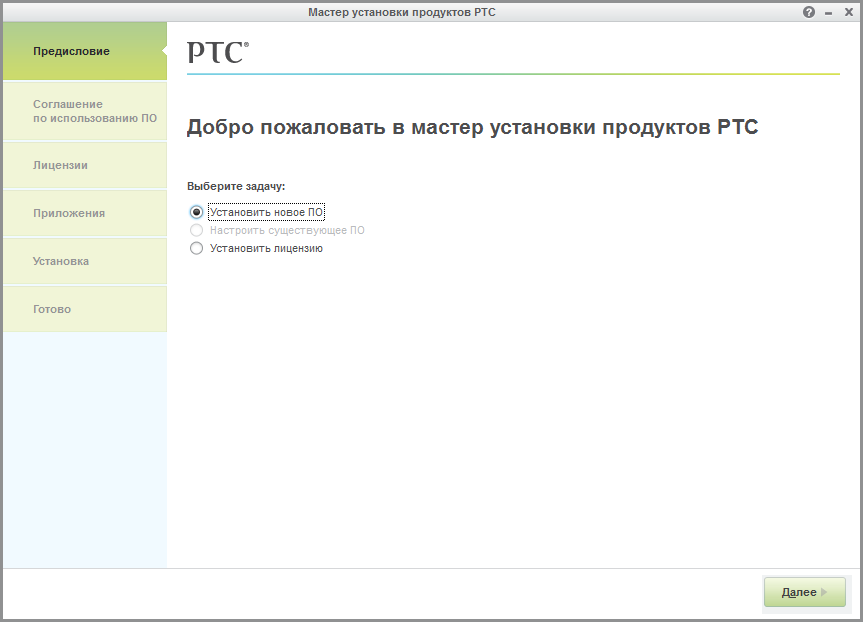The width and height of the screenshot is (863, 622).
Task: Click the 'Выберите задачу:' label
Action: click(236, 187)
